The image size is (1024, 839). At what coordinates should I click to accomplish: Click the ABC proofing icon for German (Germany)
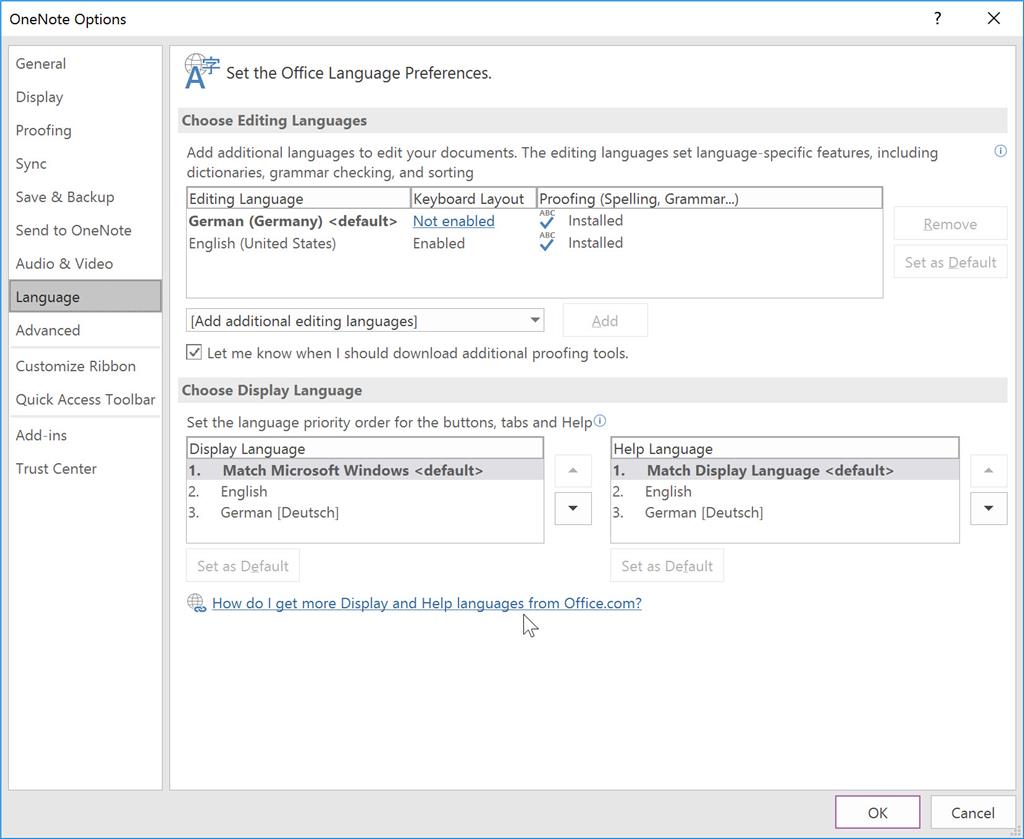[x=546, y=220]
